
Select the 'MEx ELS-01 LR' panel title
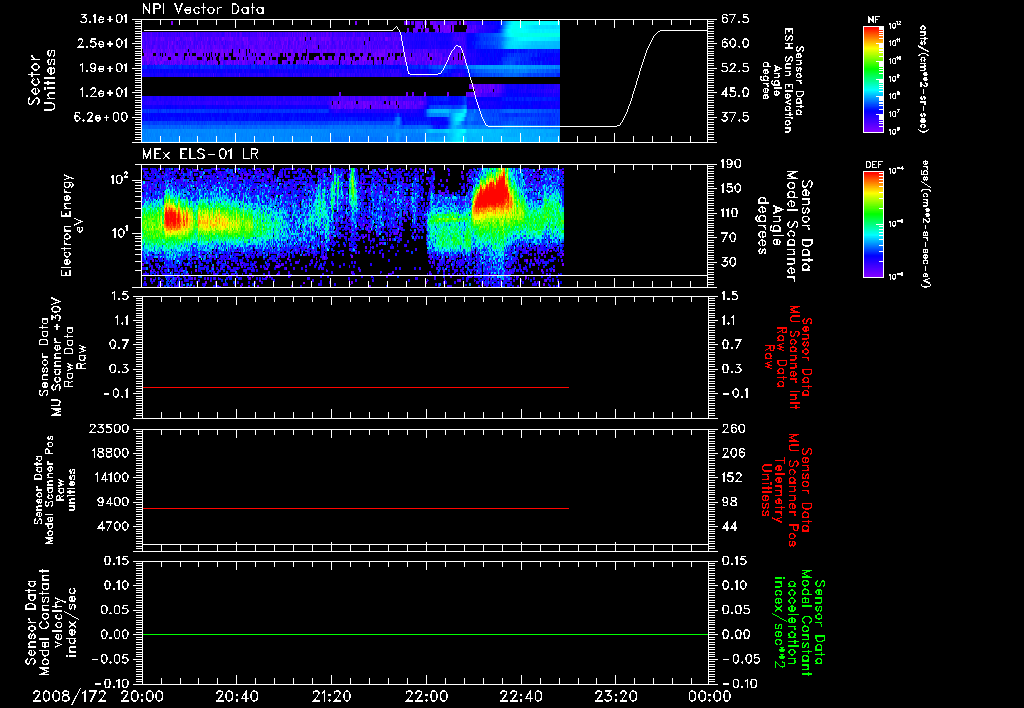pos(200,154)
